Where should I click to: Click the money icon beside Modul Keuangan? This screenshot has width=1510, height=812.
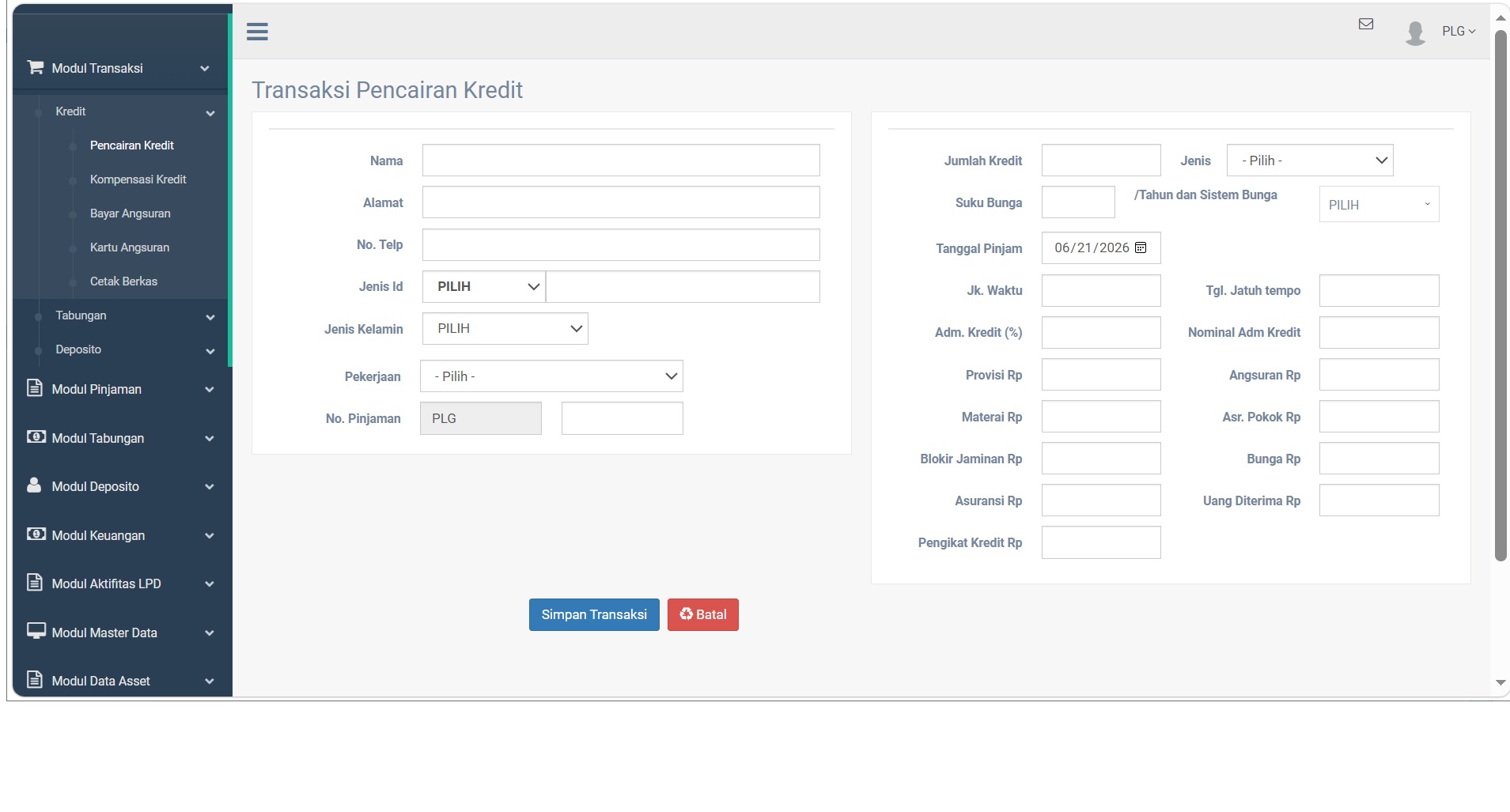point(36,534)
